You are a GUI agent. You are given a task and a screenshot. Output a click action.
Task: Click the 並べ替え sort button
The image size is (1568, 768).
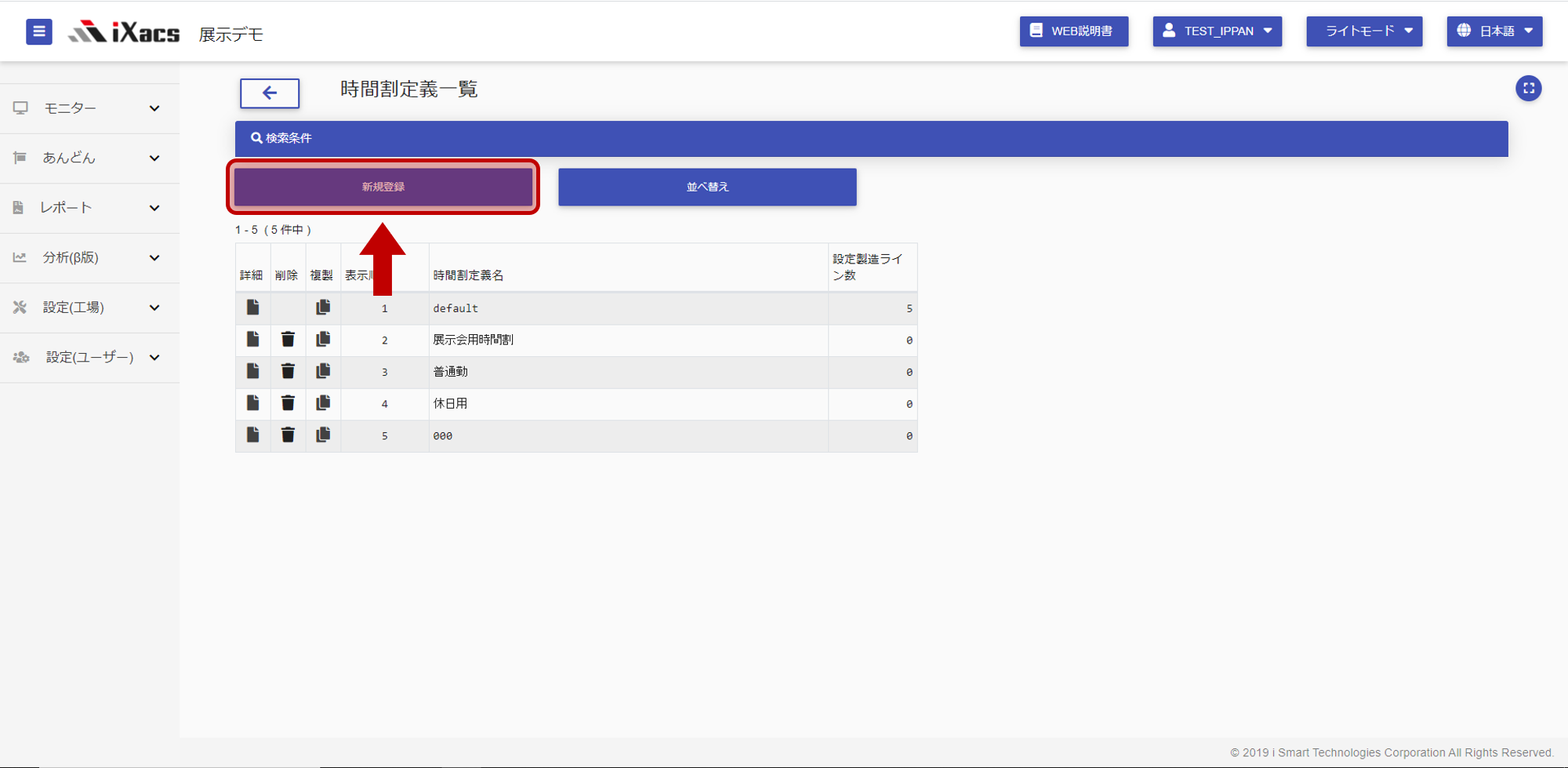[x=707, y=187]
